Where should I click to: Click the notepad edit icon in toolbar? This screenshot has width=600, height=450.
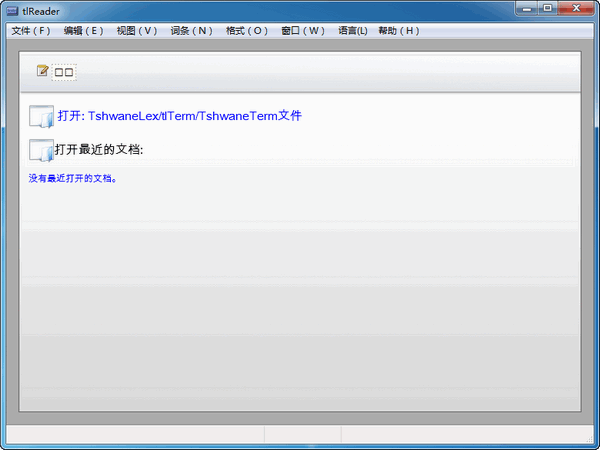click(42, 71)
